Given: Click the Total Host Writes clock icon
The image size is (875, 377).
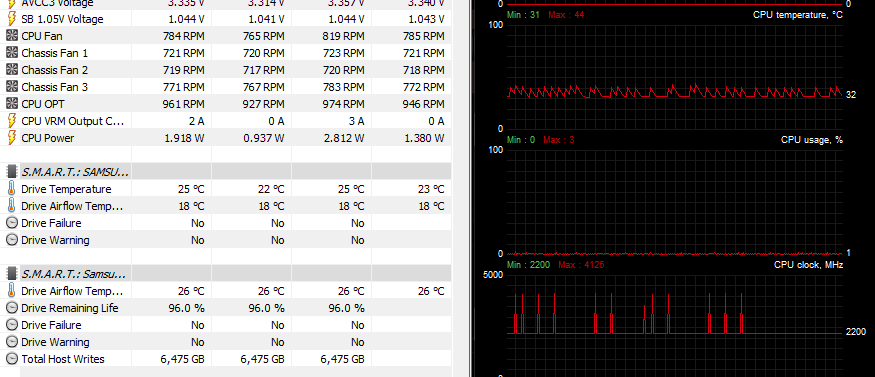Looking at the screenshot, I should click(x=11, y=359).
